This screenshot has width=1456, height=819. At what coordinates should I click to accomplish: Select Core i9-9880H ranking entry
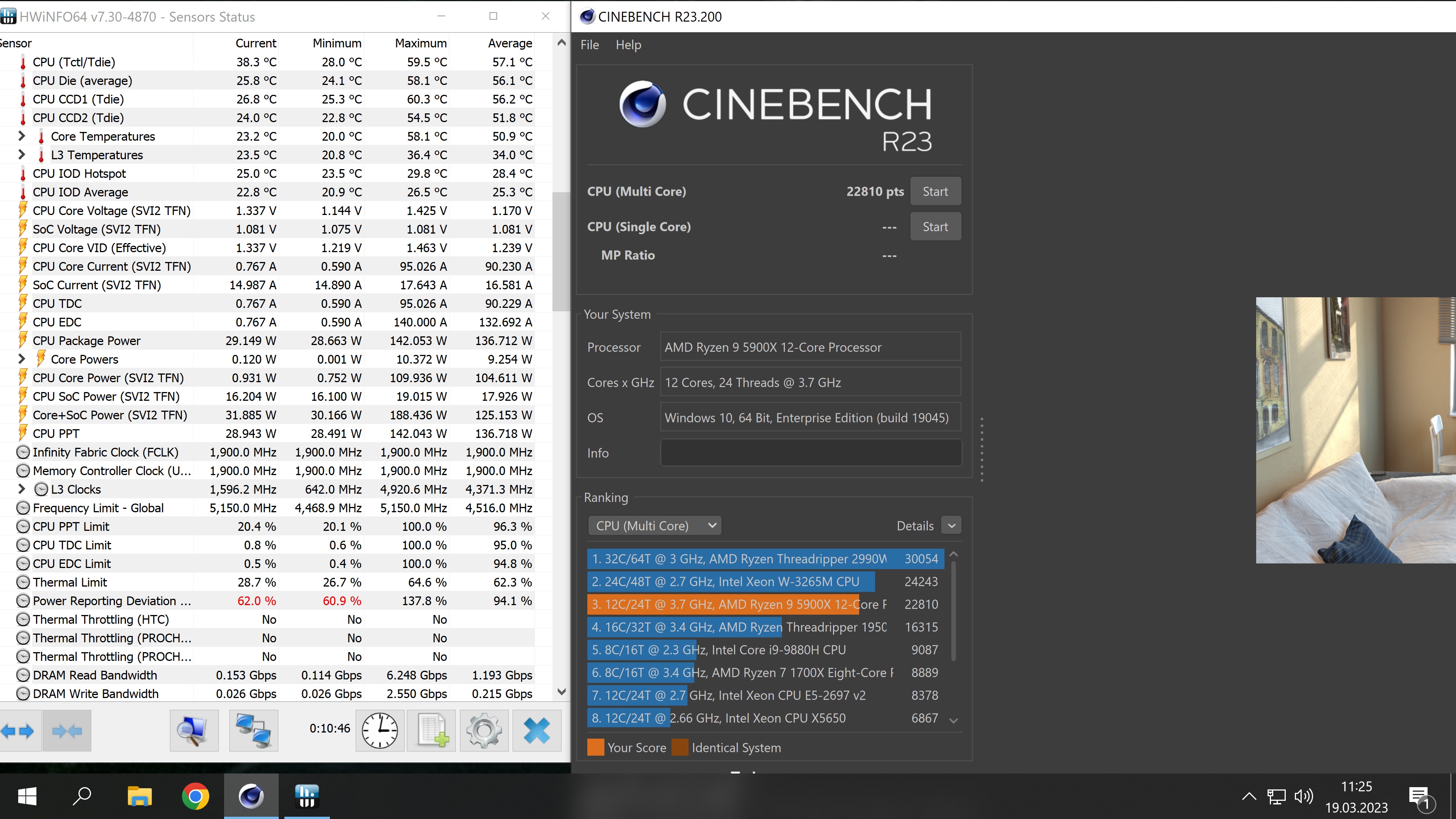pyautogui.click(x=765, y=650)
